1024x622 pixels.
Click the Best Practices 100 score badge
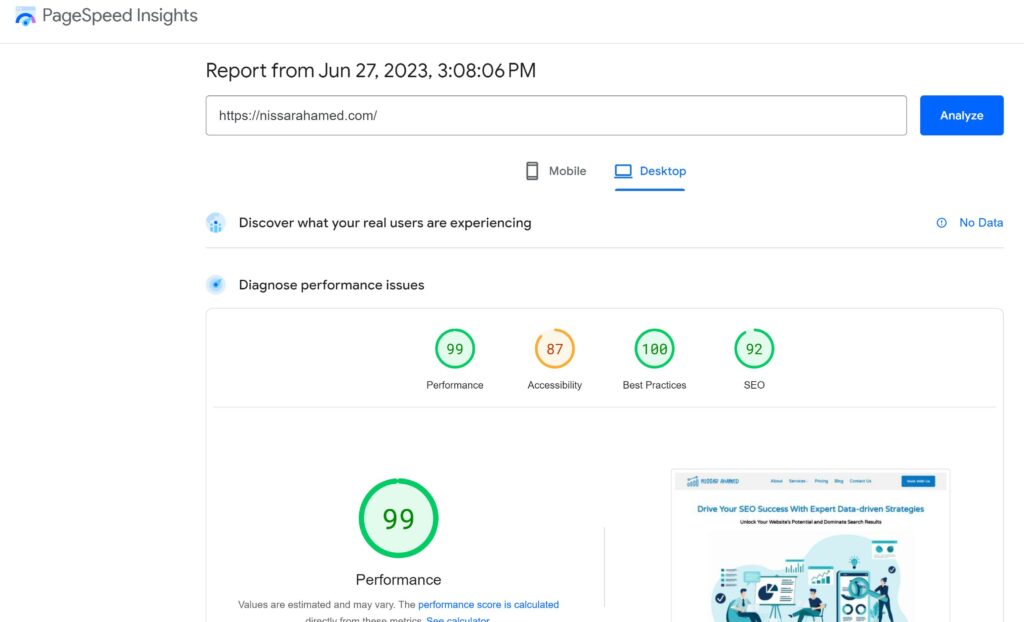click(654, 349)
